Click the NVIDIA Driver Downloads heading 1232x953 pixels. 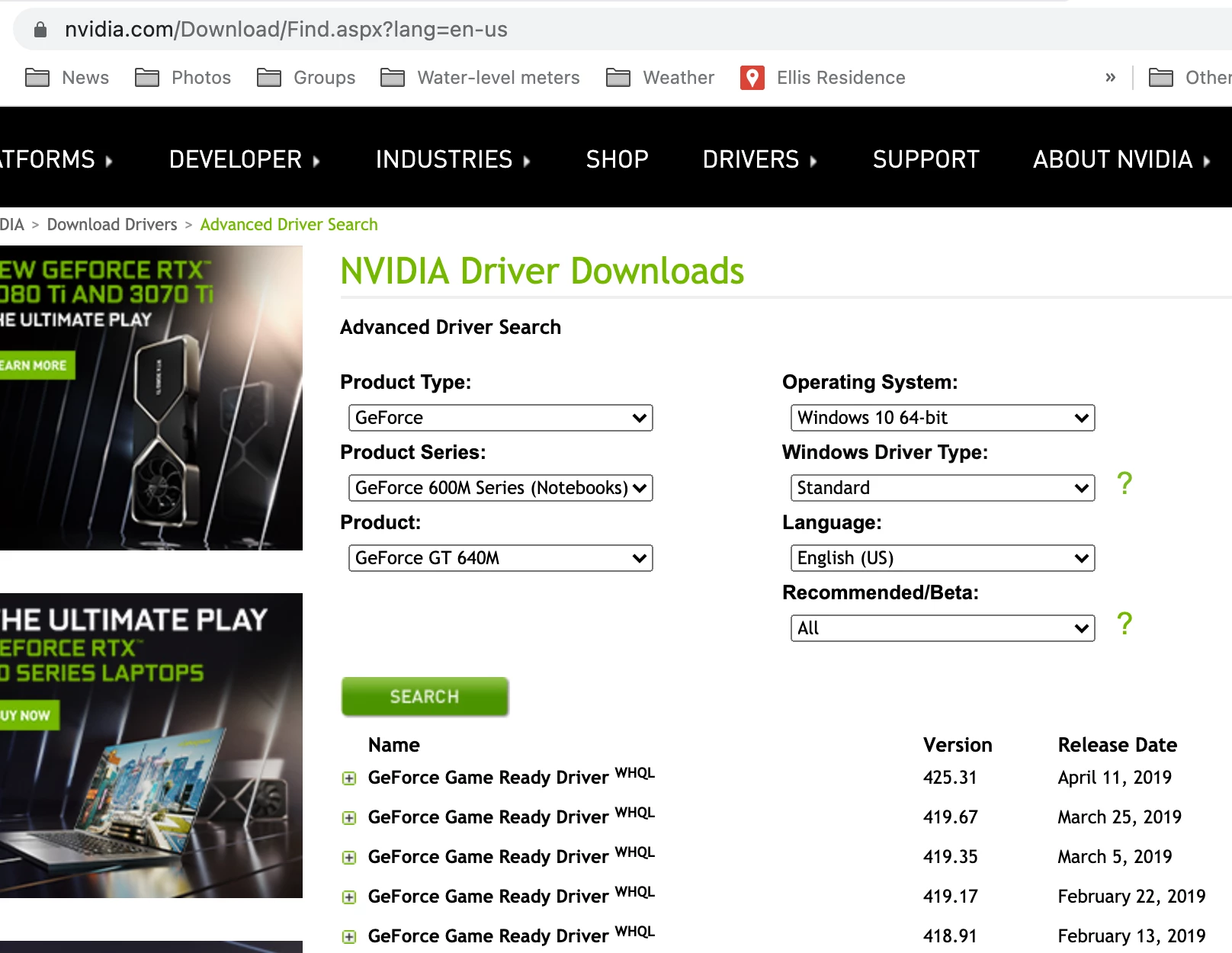click(x=542, y=271)
